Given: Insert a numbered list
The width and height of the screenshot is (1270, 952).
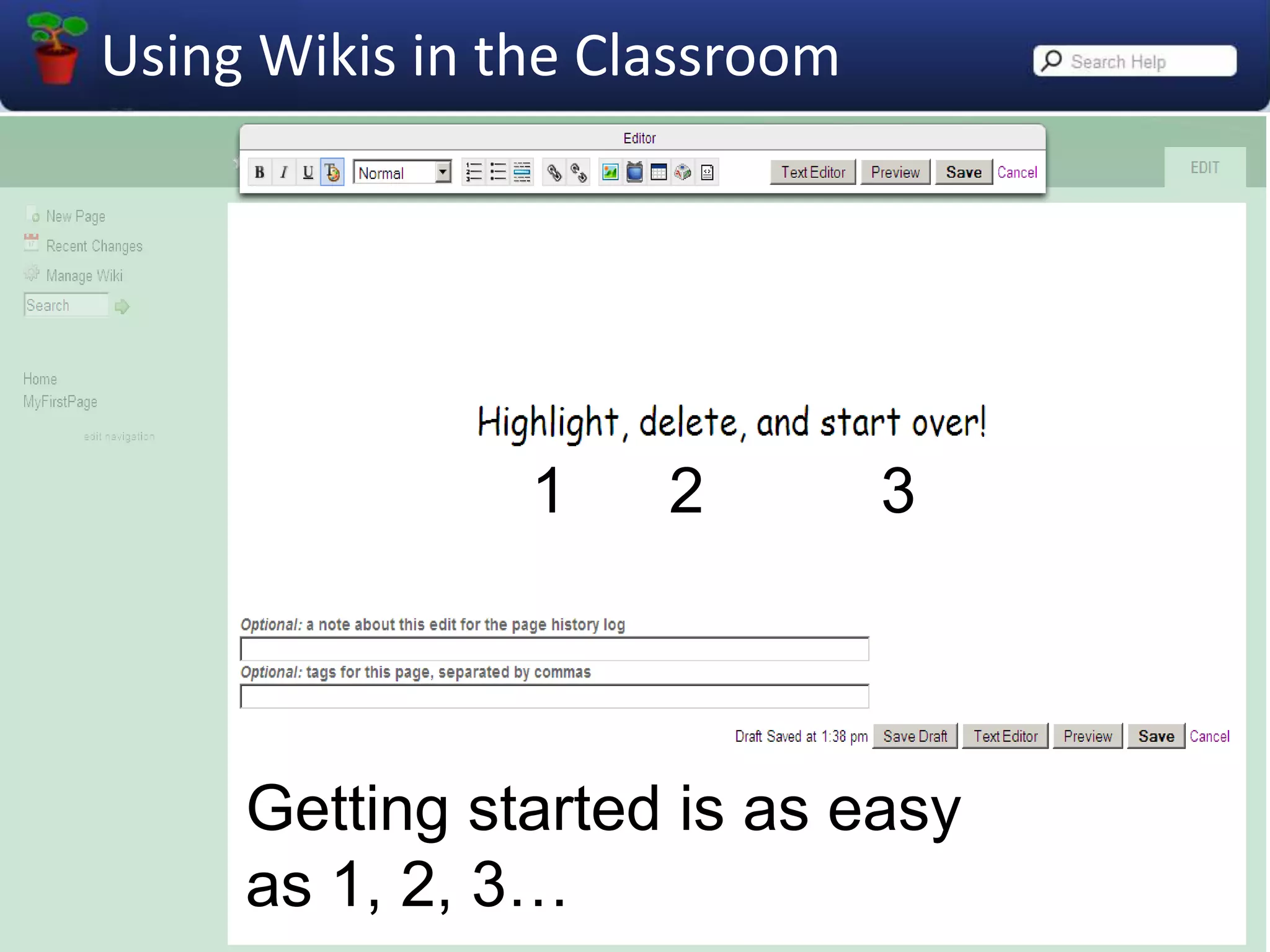Looking at the screenshot, I should pos(473,172).
